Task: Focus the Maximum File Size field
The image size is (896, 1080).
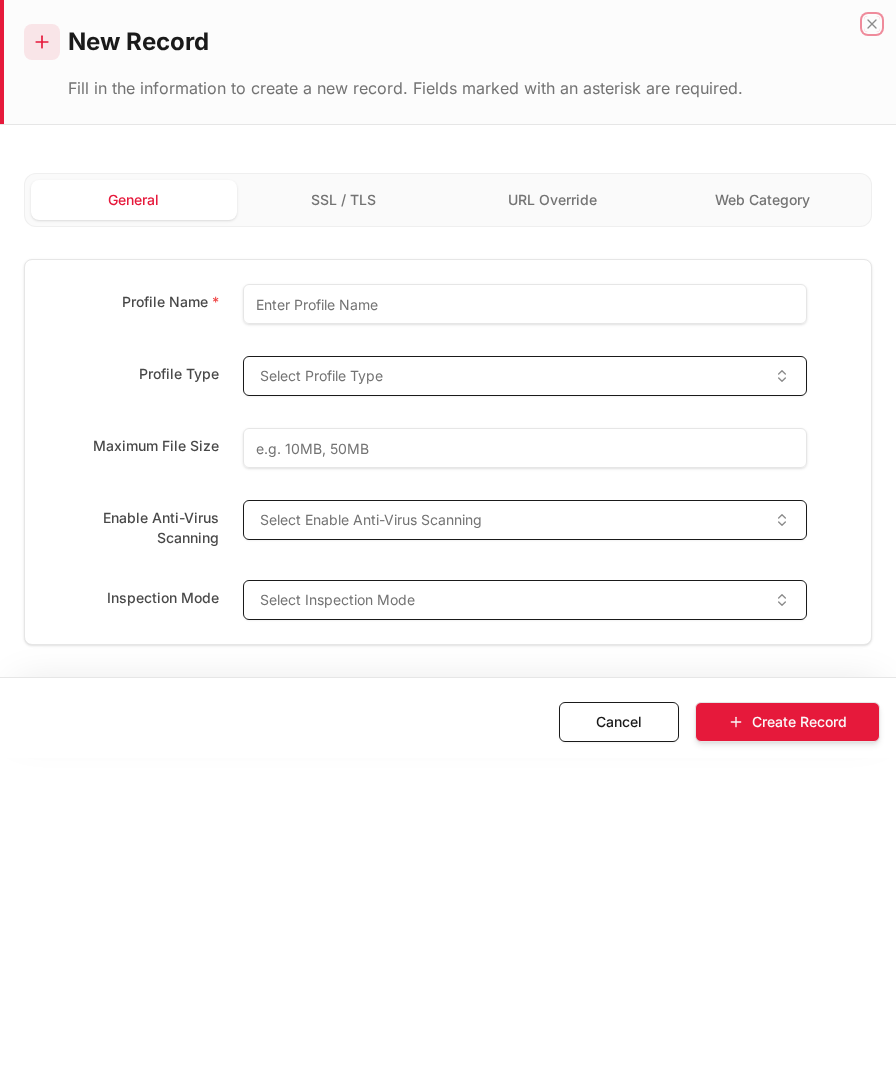Action: [x=525, y=448]
